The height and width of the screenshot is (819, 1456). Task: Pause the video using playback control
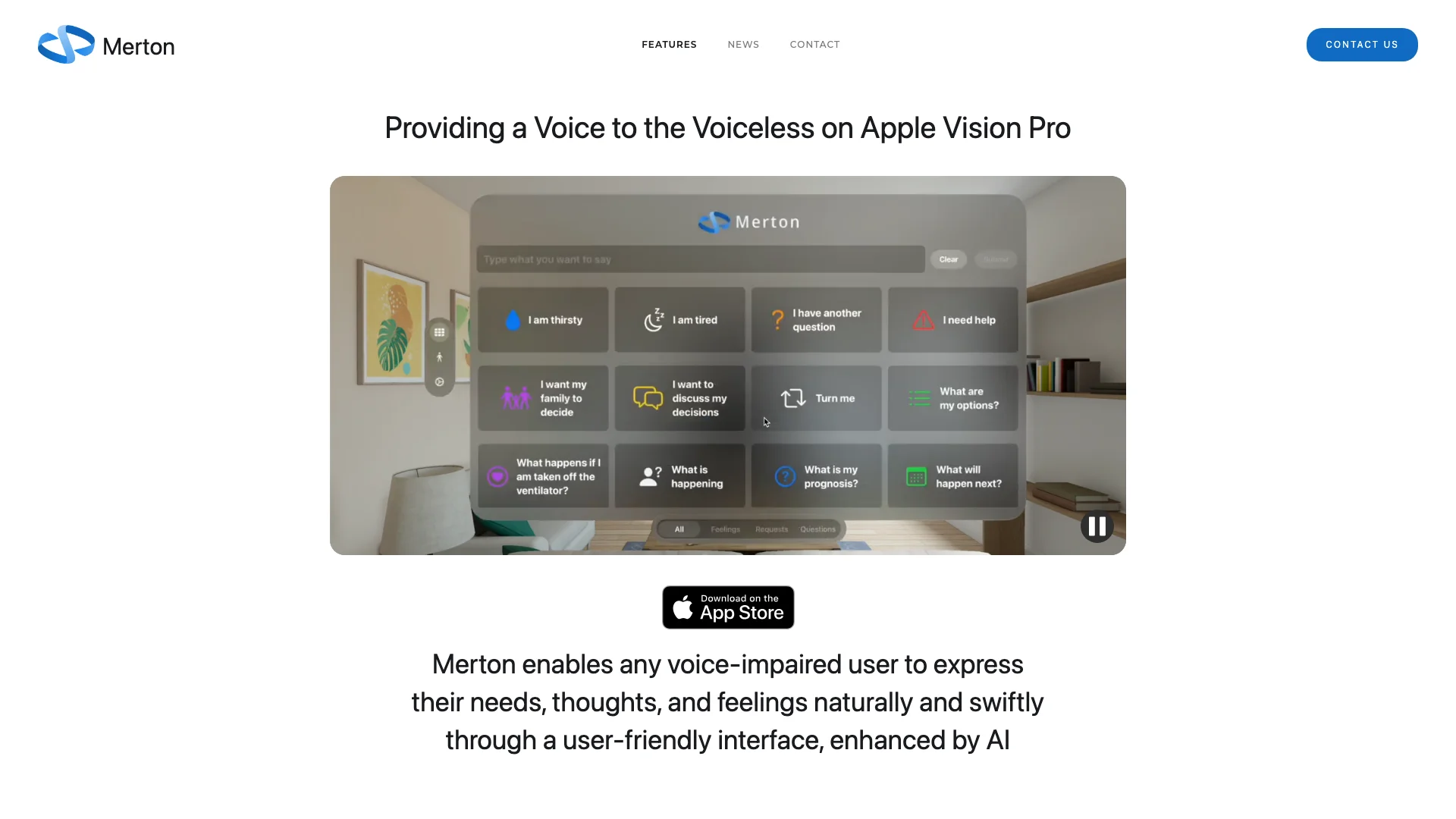point(1096,526)
